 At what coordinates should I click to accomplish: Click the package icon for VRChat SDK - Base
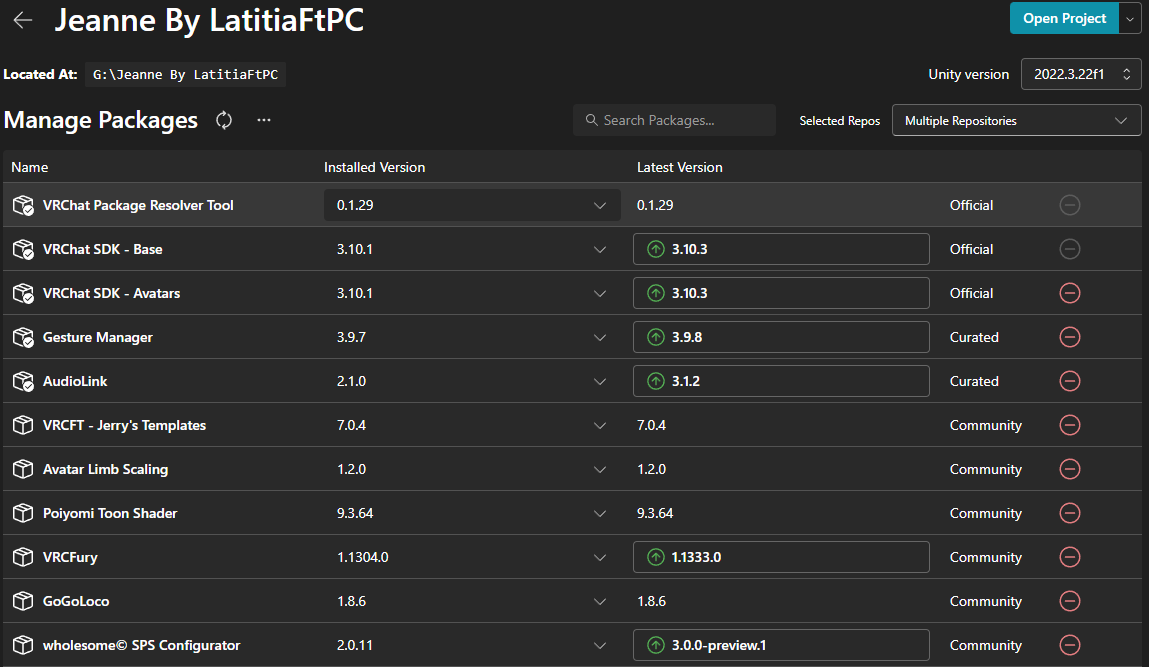click(23, 249)
